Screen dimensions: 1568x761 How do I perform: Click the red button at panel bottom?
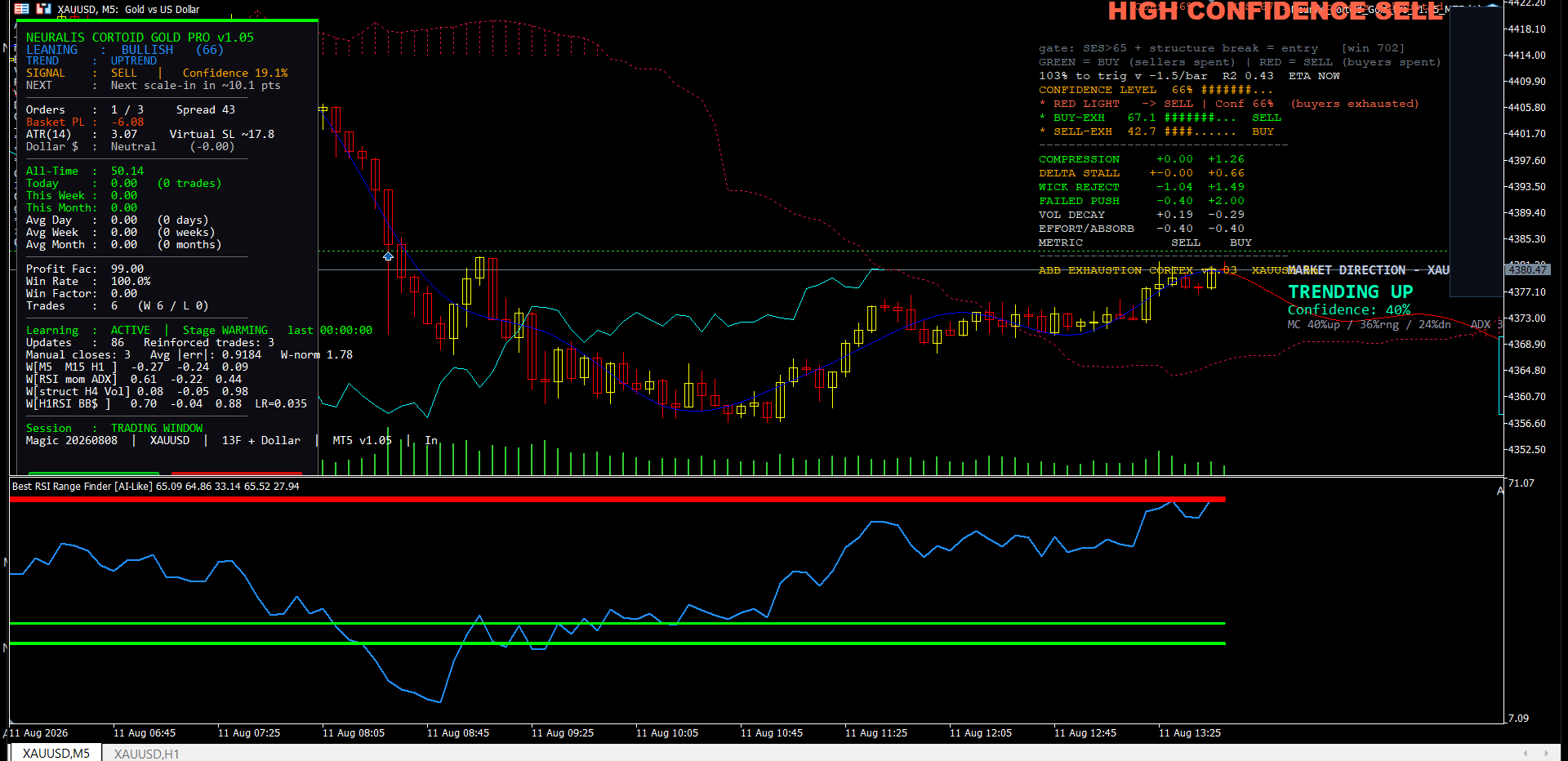tap(237, 473)
